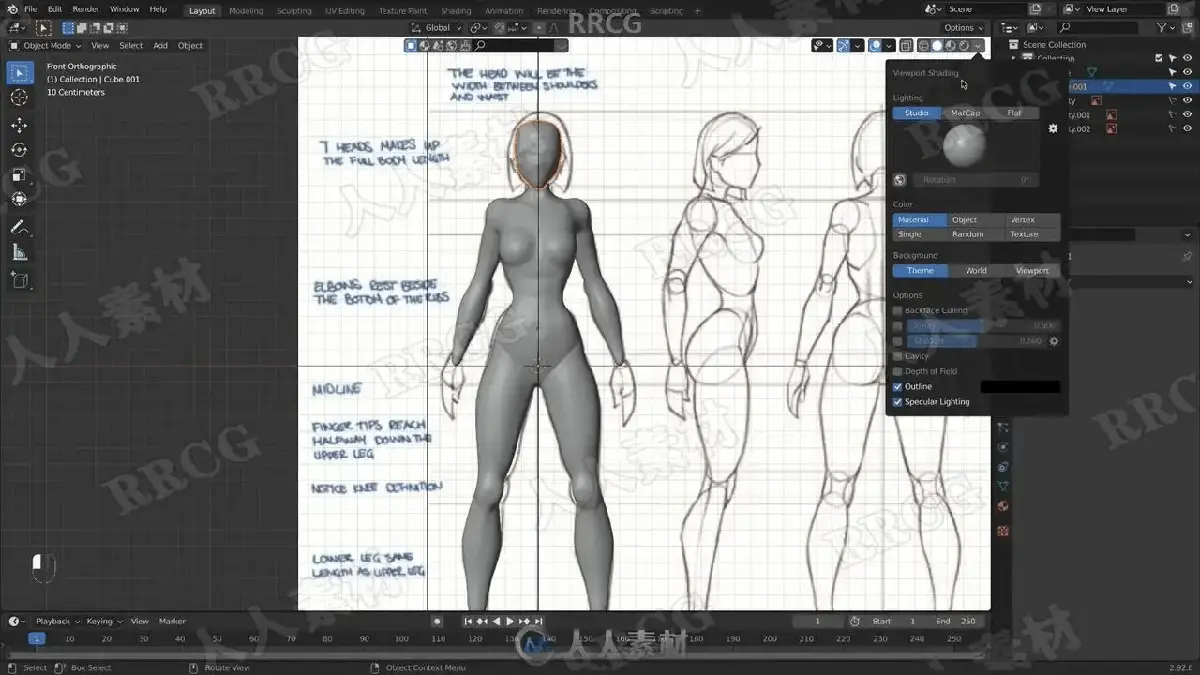This screenshot has width=1200, height=675.
Task: Adjust the Shadow intensity slider
Action: 975,341
